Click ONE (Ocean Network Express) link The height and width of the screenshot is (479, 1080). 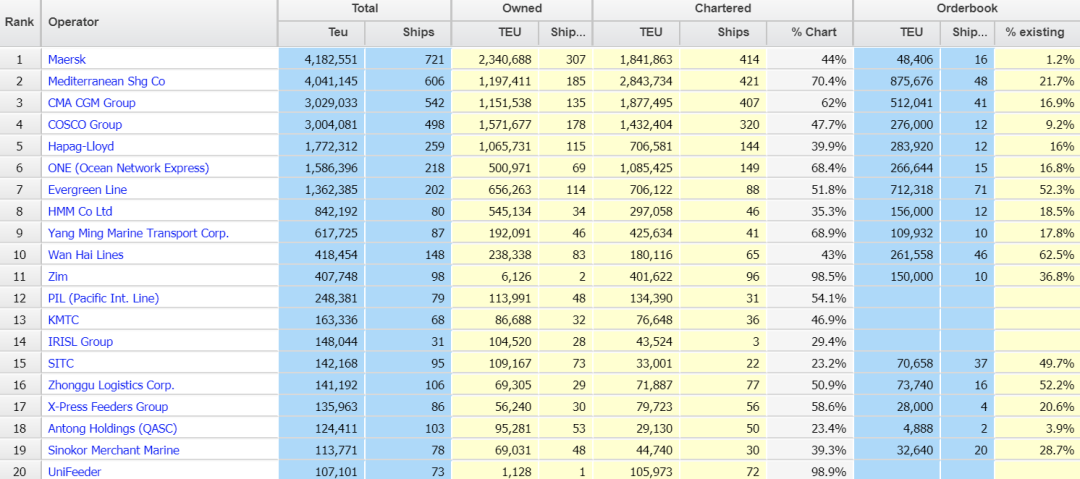point(128,168)
